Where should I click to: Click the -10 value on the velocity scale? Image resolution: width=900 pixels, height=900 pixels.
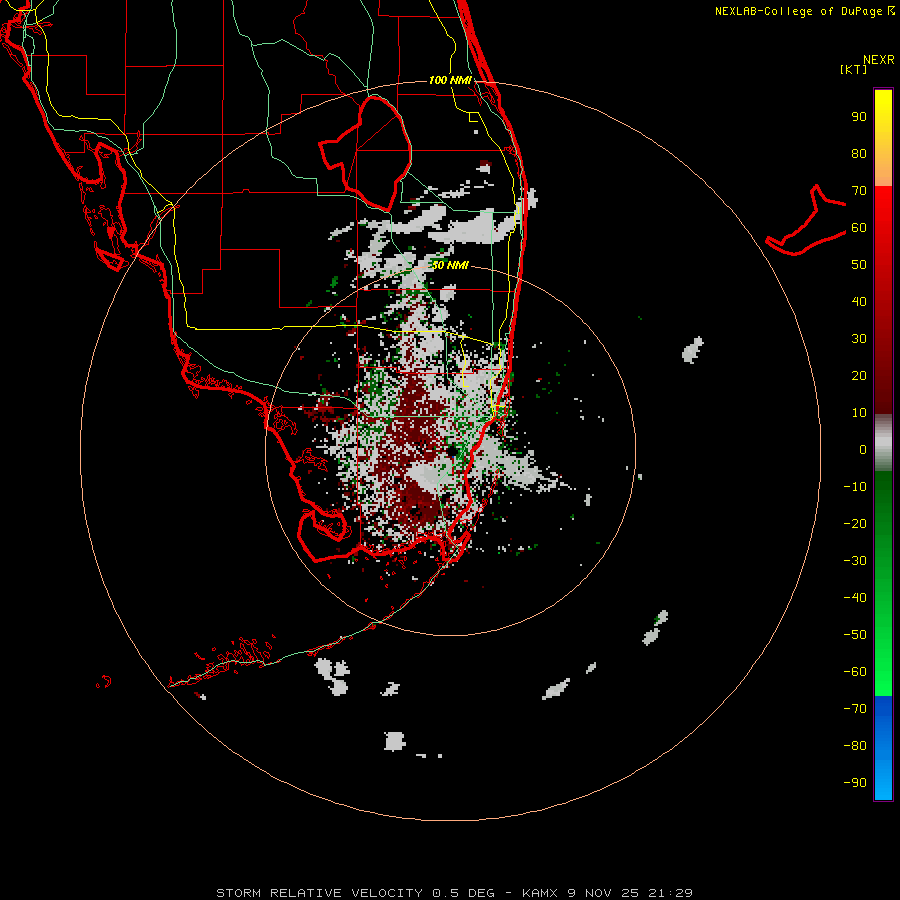(x=855, y=487)
